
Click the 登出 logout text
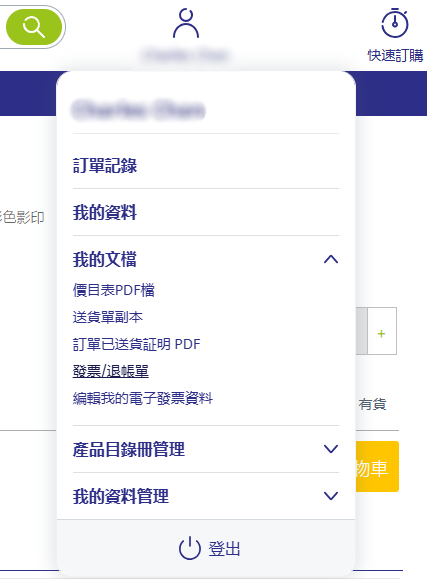tap(224, 549)
